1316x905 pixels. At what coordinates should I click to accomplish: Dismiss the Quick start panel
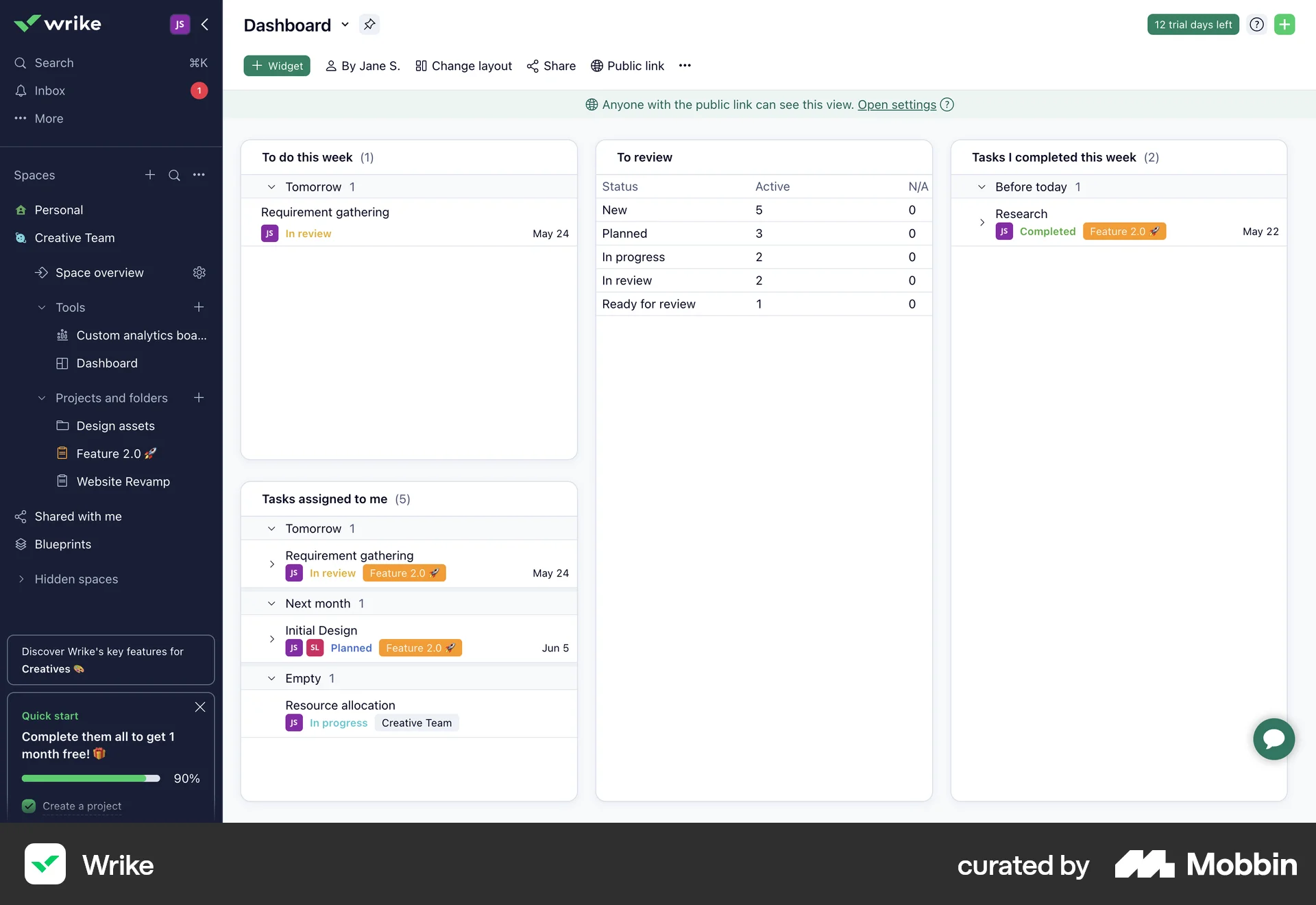(199, 707)
